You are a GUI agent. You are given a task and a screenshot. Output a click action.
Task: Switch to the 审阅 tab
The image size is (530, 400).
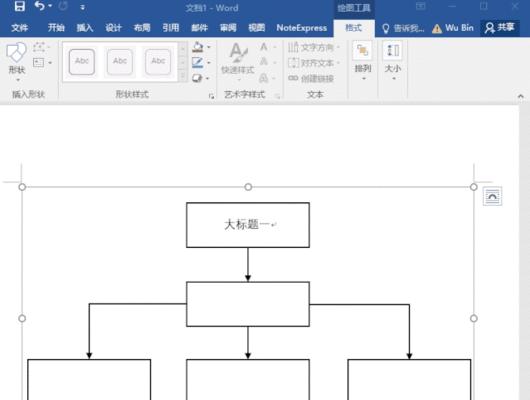point(228,28)
